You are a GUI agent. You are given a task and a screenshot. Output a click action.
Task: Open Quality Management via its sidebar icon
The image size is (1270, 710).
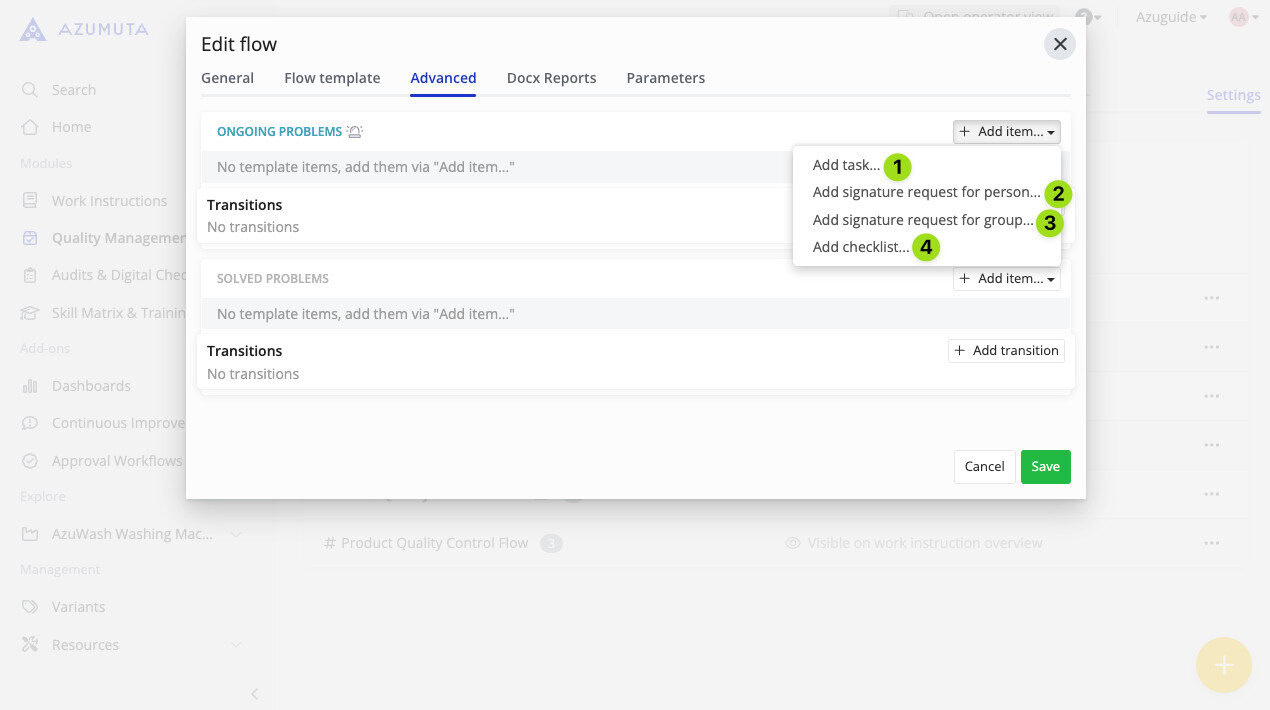(x=30, y=237)
